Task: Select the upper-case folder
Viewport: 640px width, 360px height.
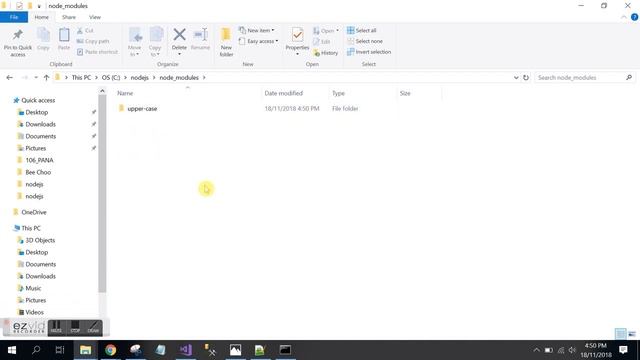Action: [x=142, y=109]
